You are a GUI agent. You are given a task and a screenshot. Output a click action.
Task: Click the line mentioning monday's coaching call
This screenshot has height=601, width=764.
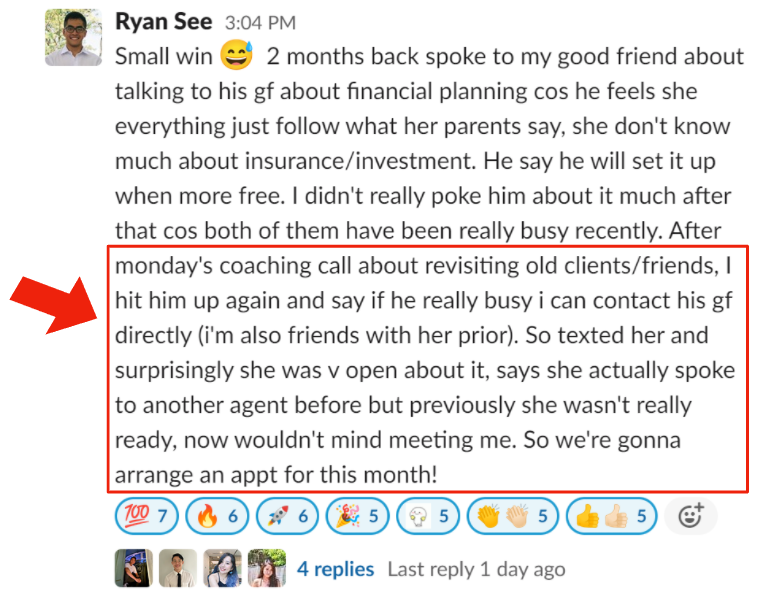pos(423,266)
